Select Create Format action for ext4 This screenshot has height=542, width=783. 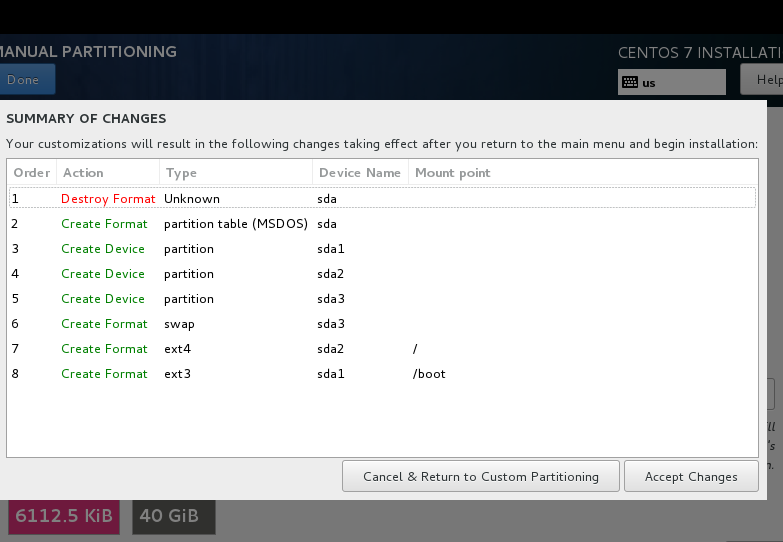[104, 349]
